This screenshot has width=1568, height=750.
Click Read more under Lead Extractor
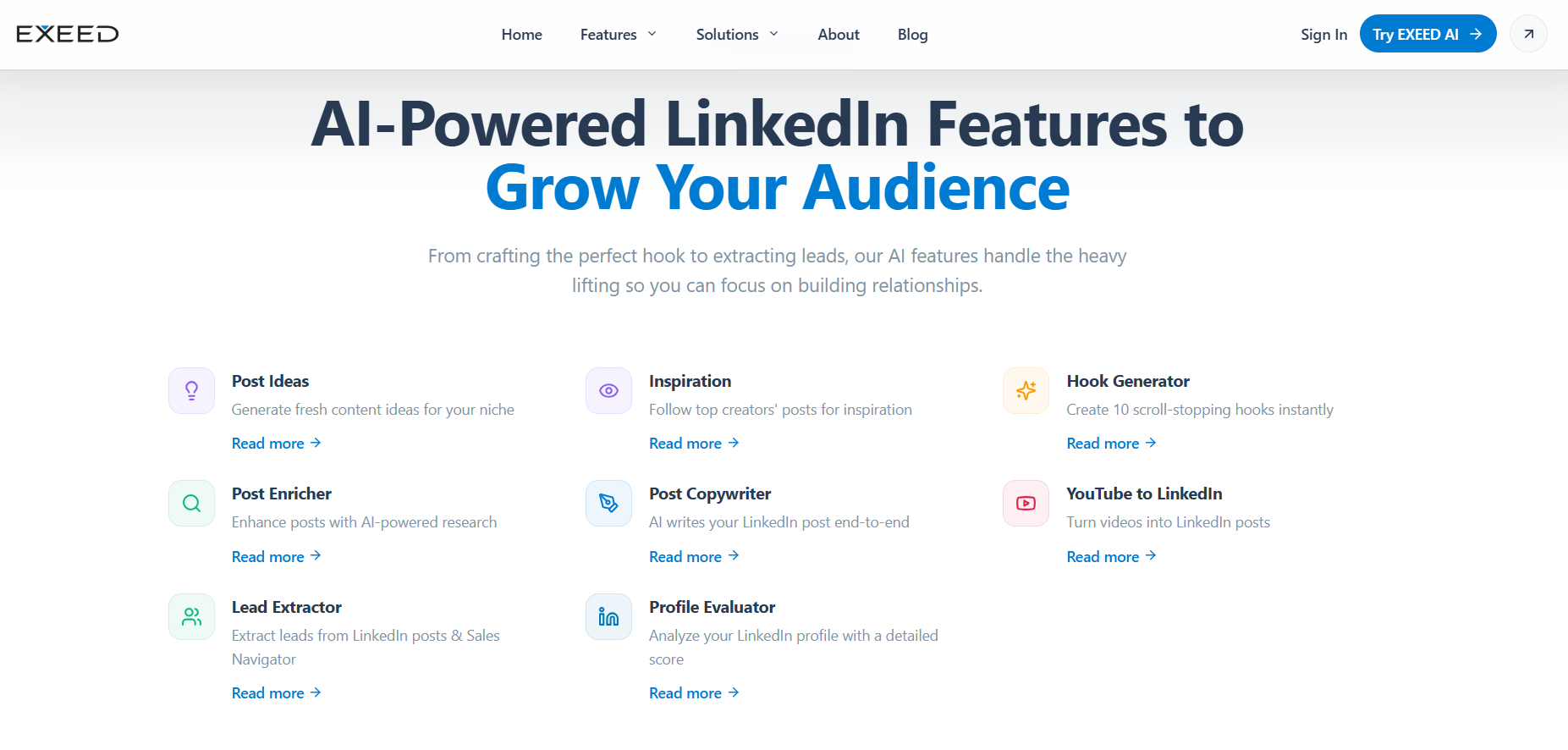tap(276, 693)
